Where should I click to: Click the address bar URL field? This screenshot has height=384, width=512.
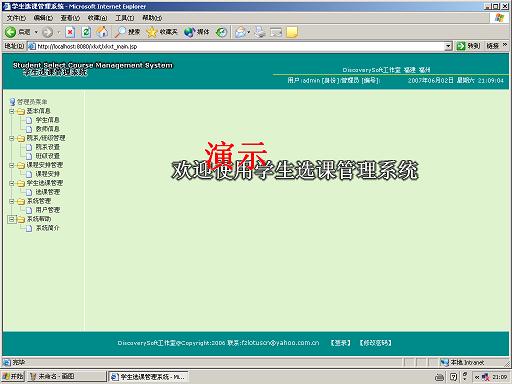click(240, 46)
